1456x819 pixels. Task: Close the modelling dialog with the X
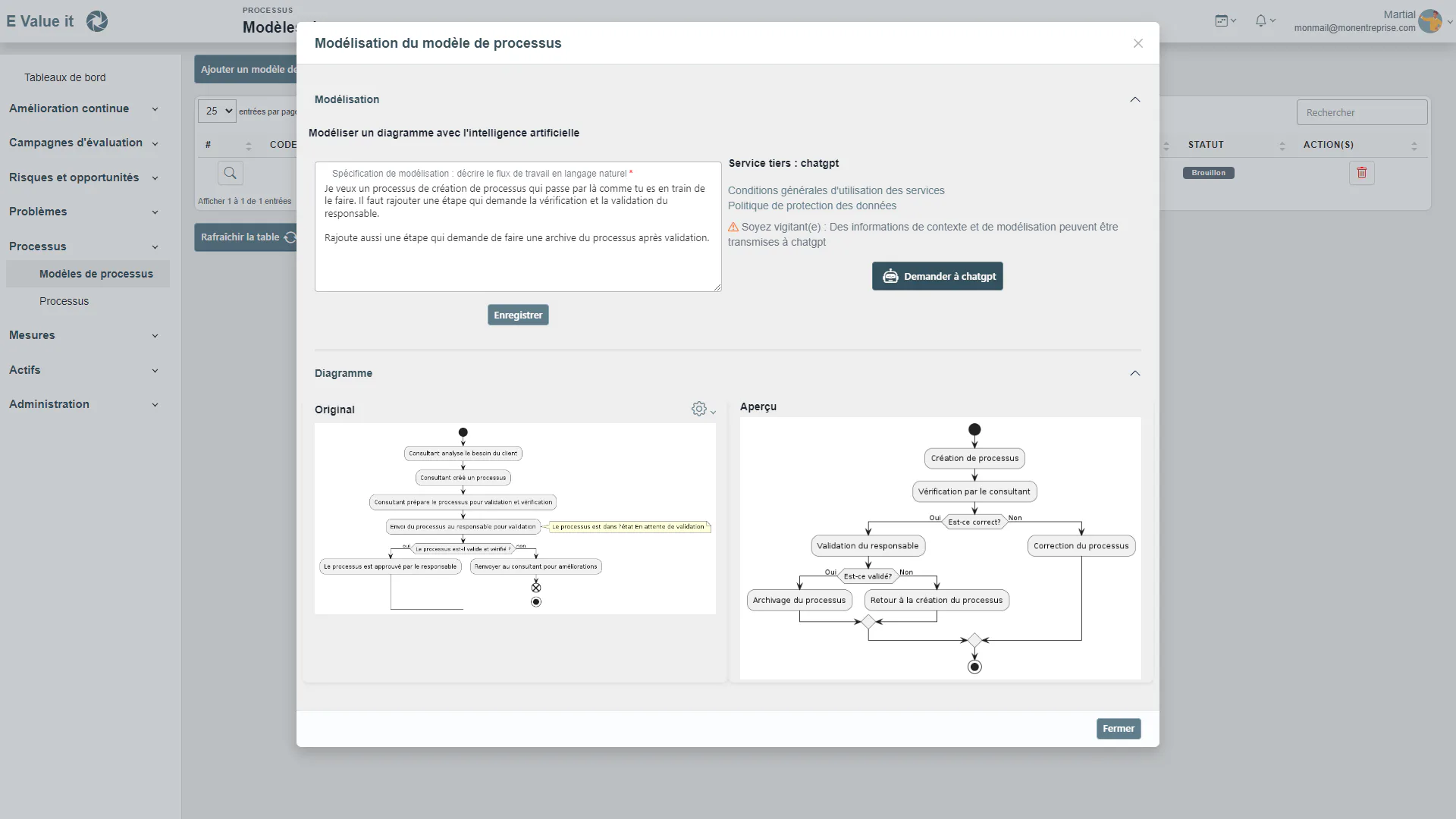point(1137,43)
